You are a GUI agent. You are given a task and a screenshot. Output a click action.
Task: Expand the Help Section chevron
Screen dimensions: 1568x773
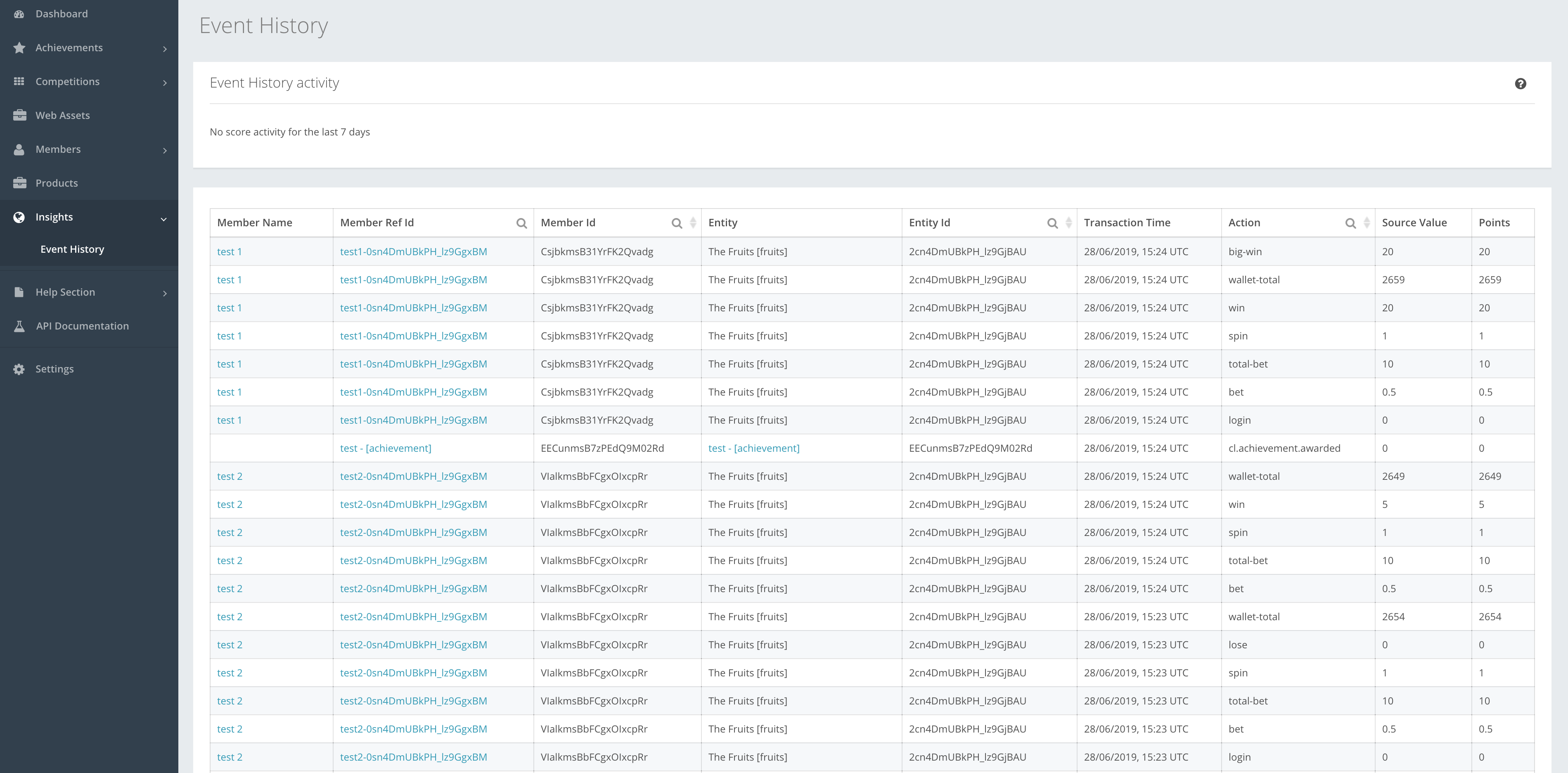164,293
